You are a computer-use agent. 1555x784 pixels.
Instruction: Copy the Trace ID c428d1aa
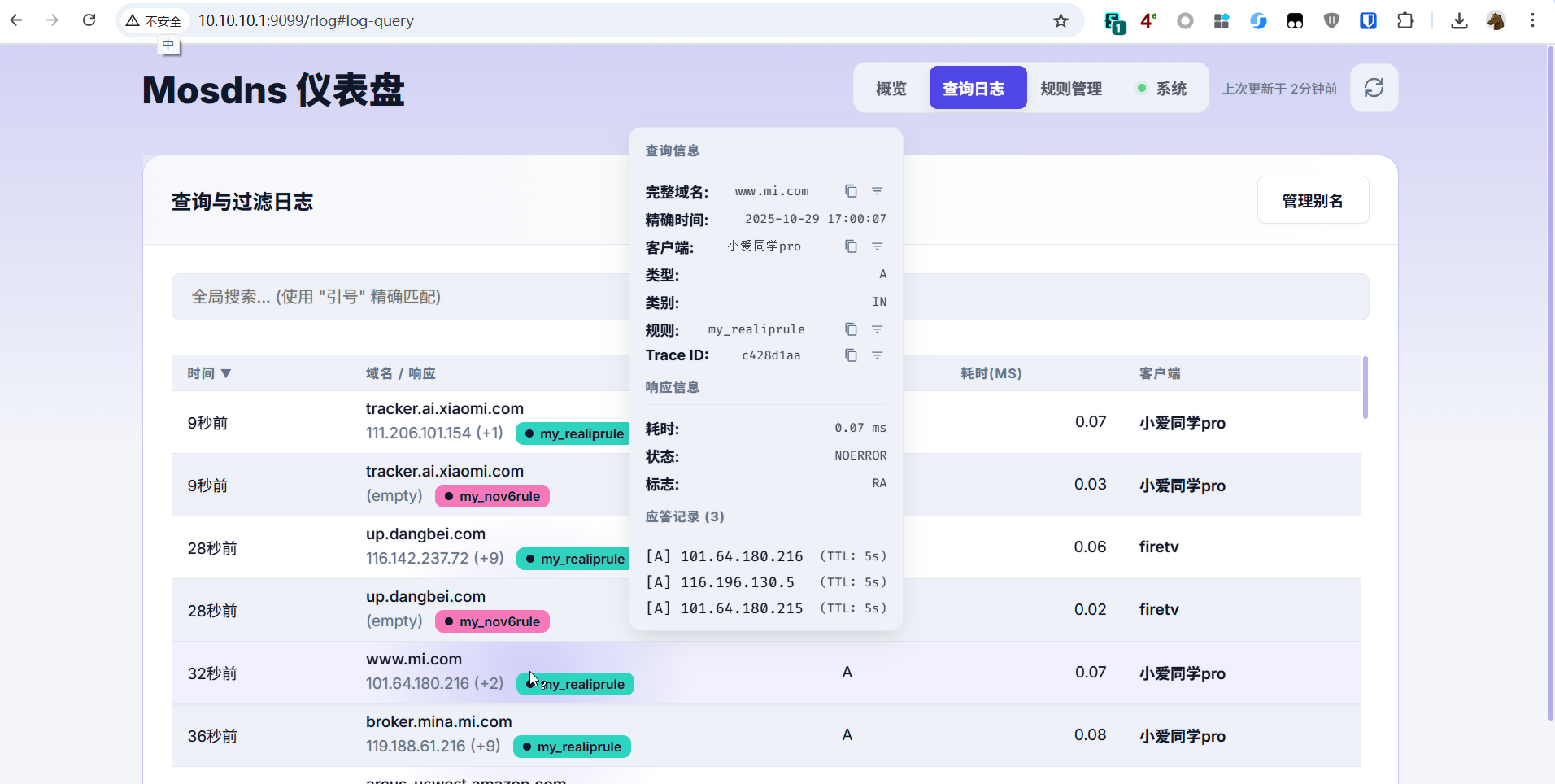pyautogui.click(x=851, y=355)
